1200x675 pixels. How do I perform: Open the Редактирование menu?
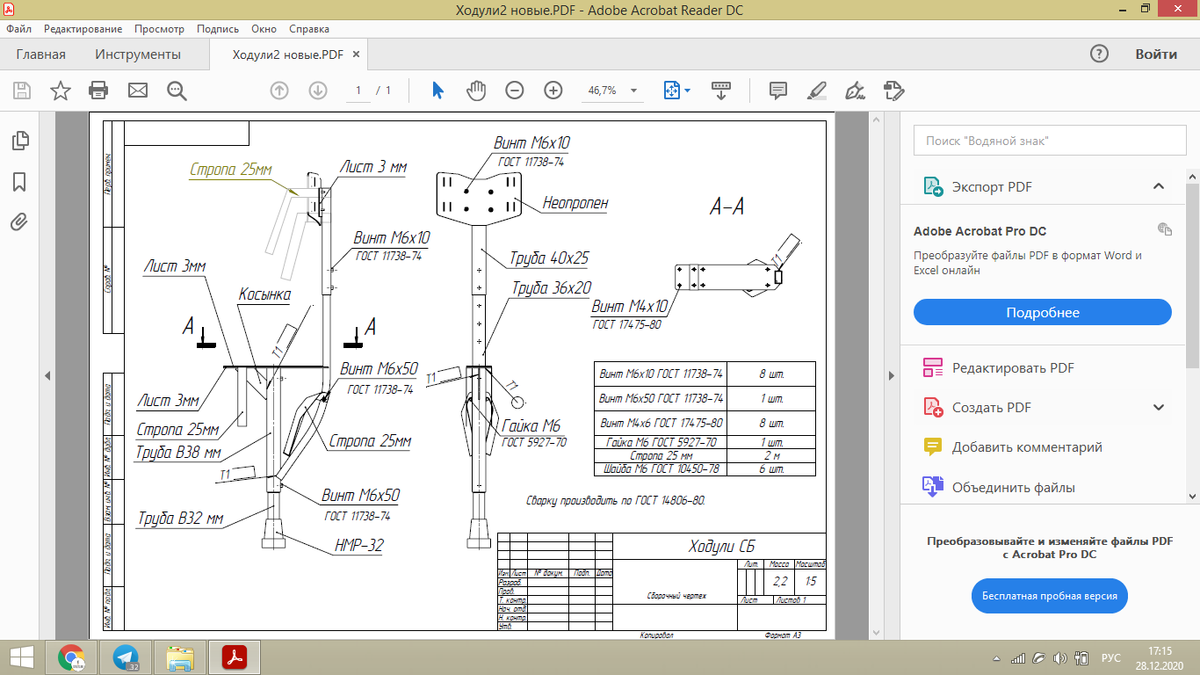click(83, 29)
